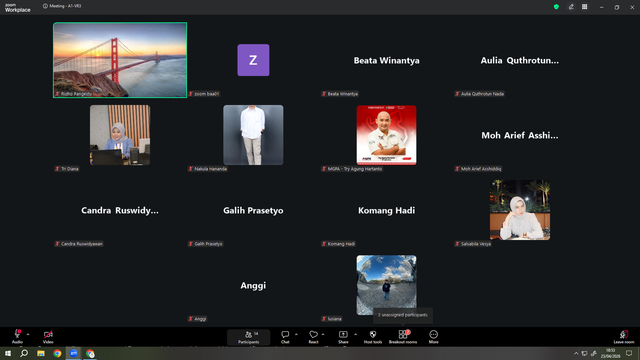This screenshot has width=640, height=360.
Task: Click the 'Moh Arief Asshiddiq' name label
Action: coord(478,169)
